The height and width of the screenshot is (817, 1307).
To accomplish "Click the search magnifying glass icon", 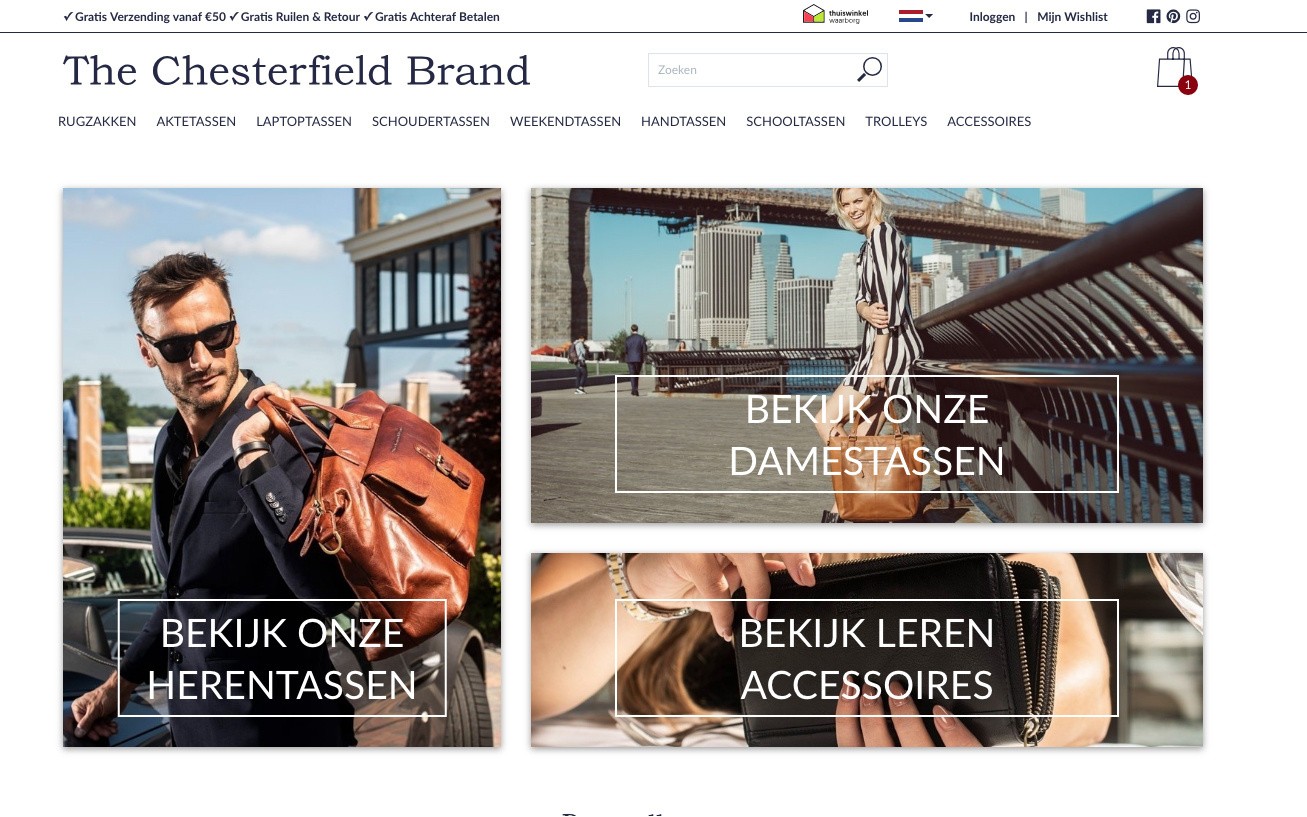I will (x=870, y=70).
